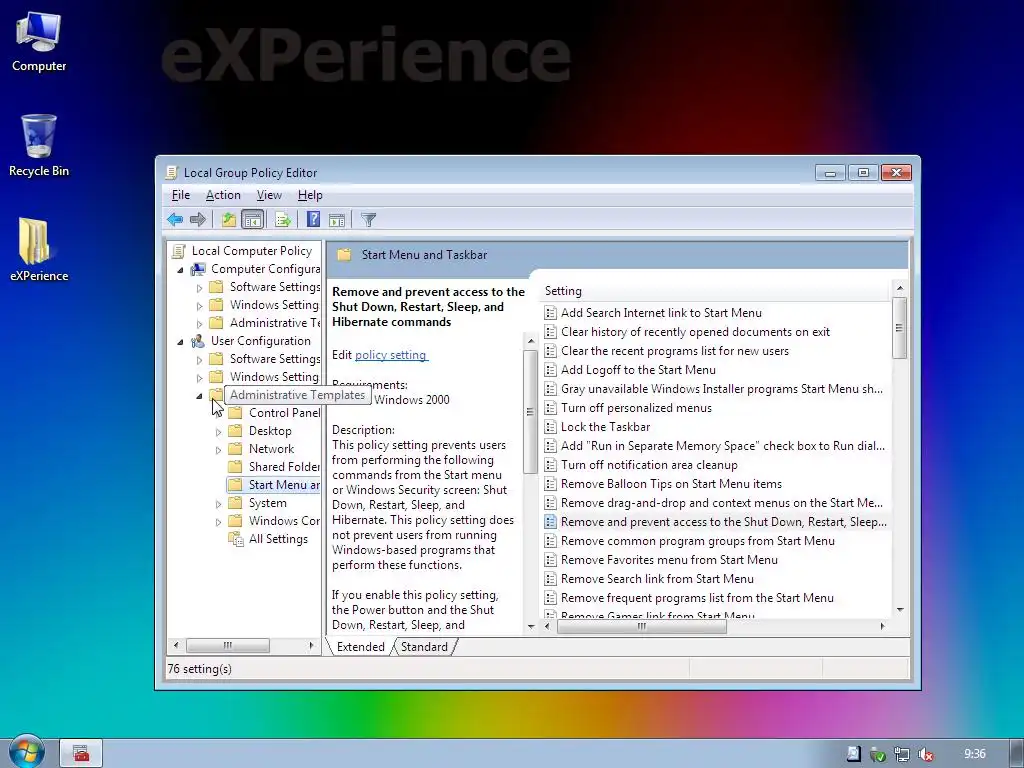Image resolution: width=1024 pixels, height=768 pixels.
Task: Click the taskbar clock showing 9:36
Action: point(974,754)
